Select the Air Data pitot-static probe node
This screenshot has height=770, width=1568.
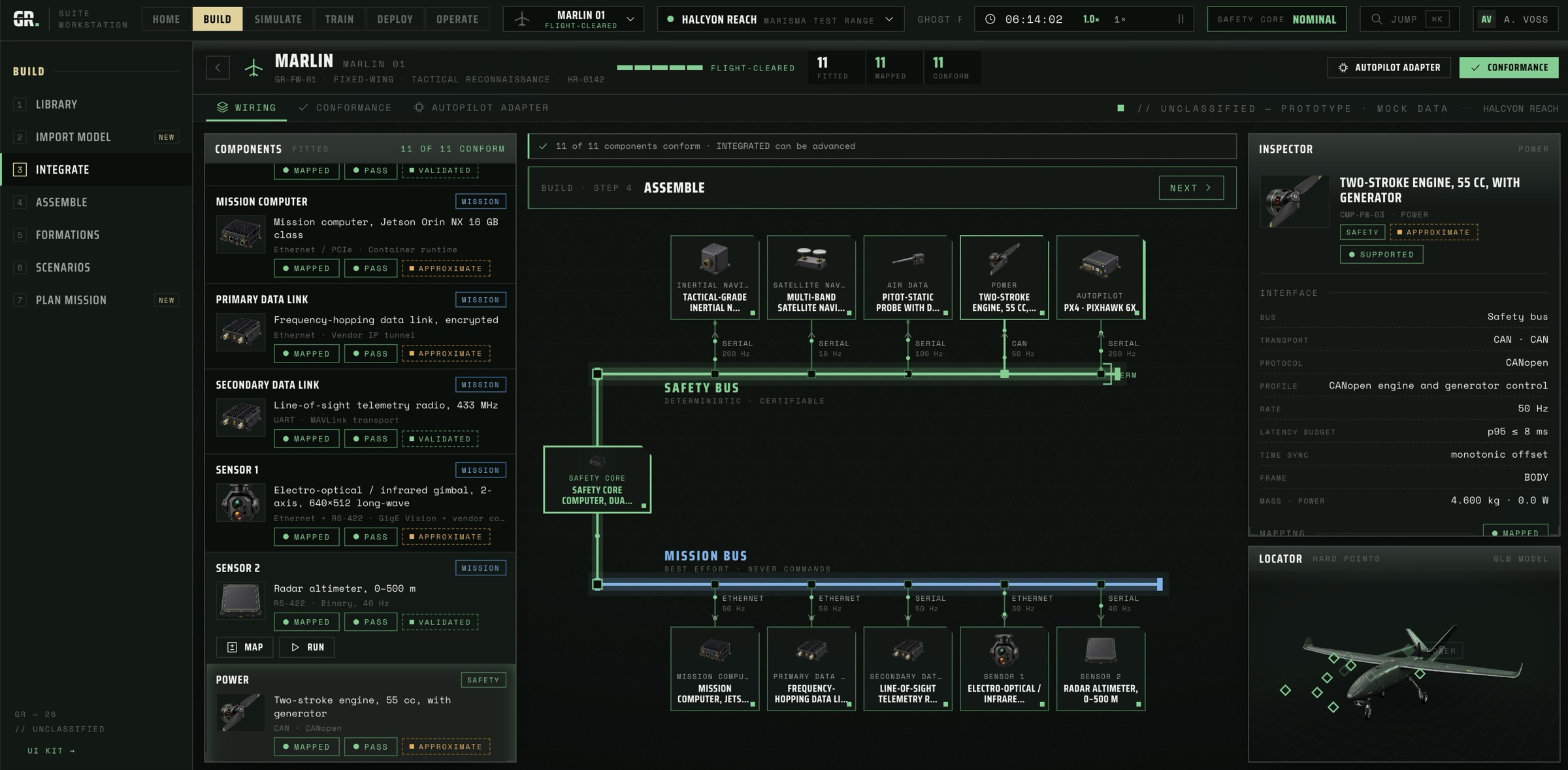[x=907, y=278]
